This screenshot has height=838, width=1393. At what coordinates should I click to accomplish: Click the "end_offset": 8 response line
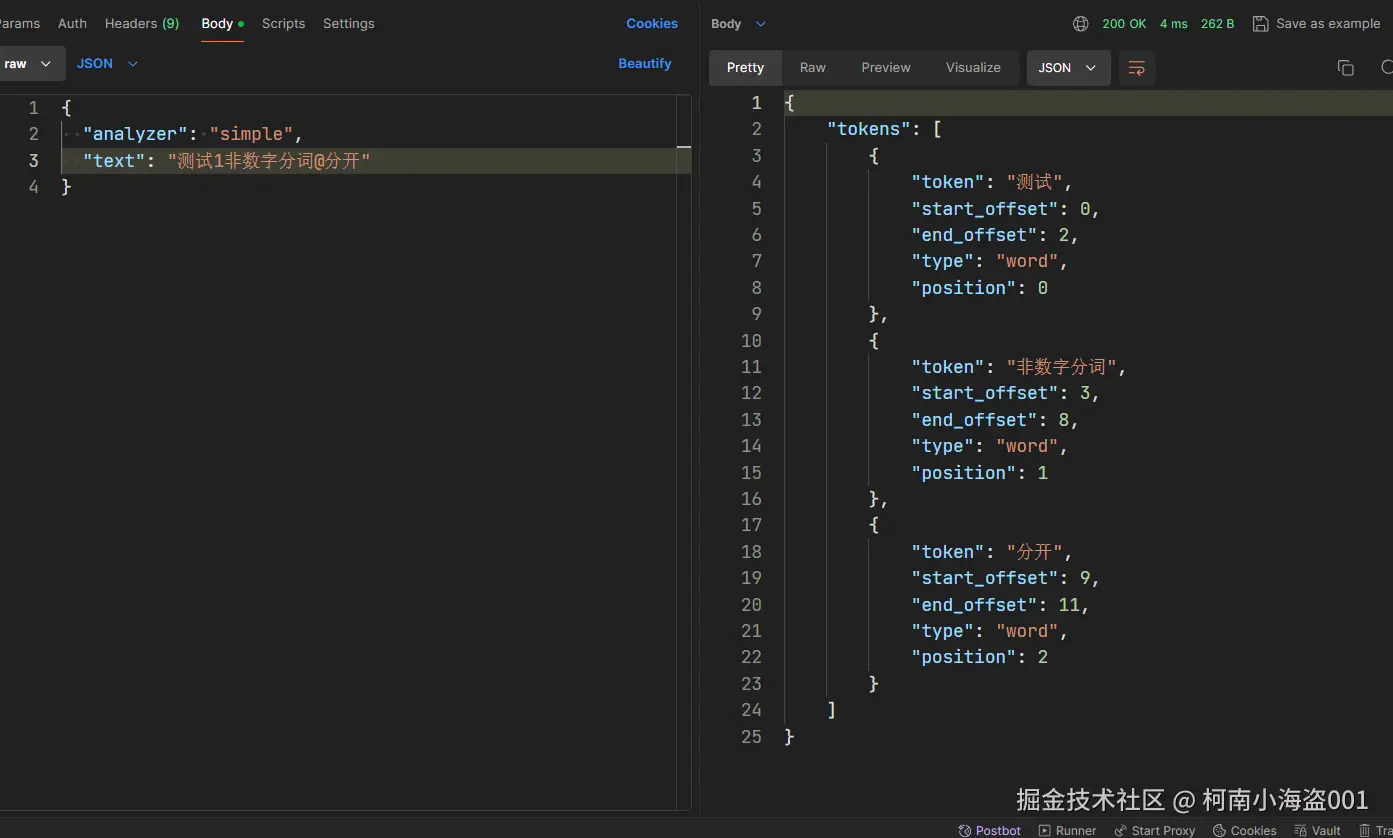[x=994, y=419]
